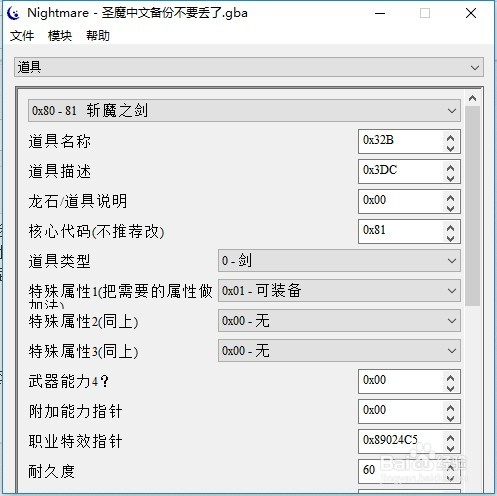This screenshot has width=497, height=496.
Task: Increase 道具名称 value with up arrow
Action: pos(450,137)
